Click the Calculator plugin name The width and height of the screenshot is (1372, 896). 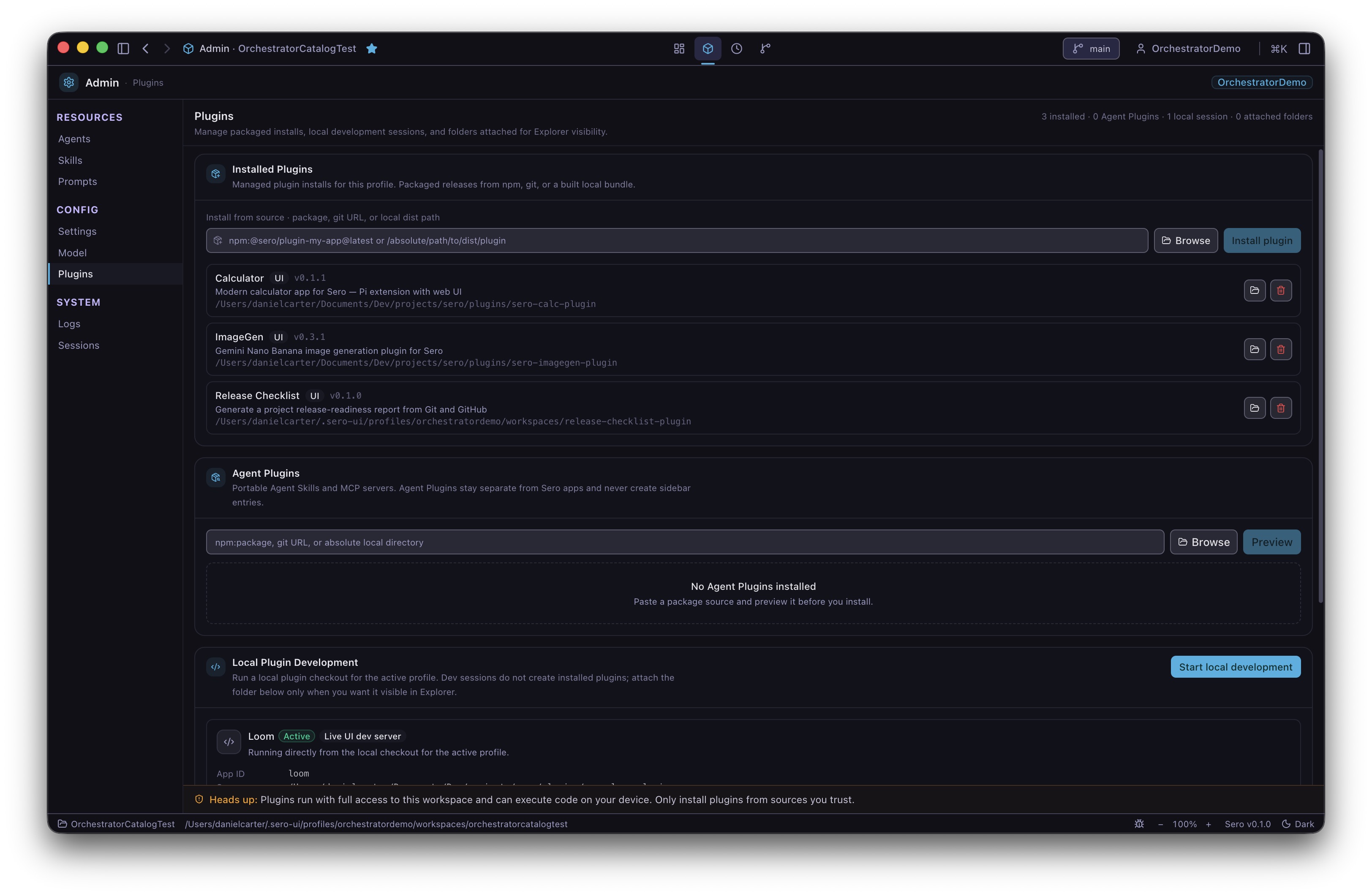tap(239, 278)
